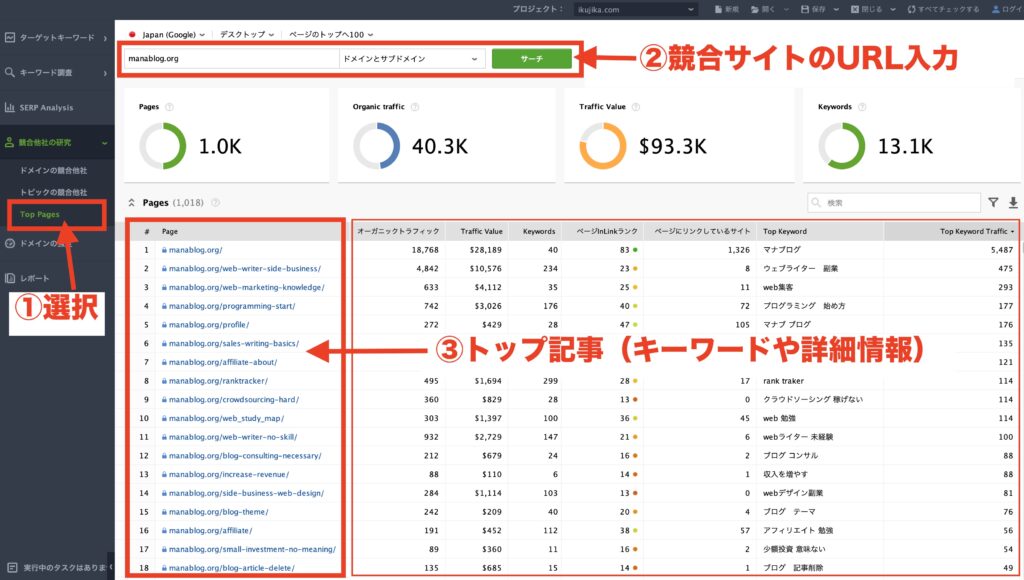This screenshot has height=580, width=1024.
Task: Open the project dropdown showing ikujika.com
Action: click(635, 9)
